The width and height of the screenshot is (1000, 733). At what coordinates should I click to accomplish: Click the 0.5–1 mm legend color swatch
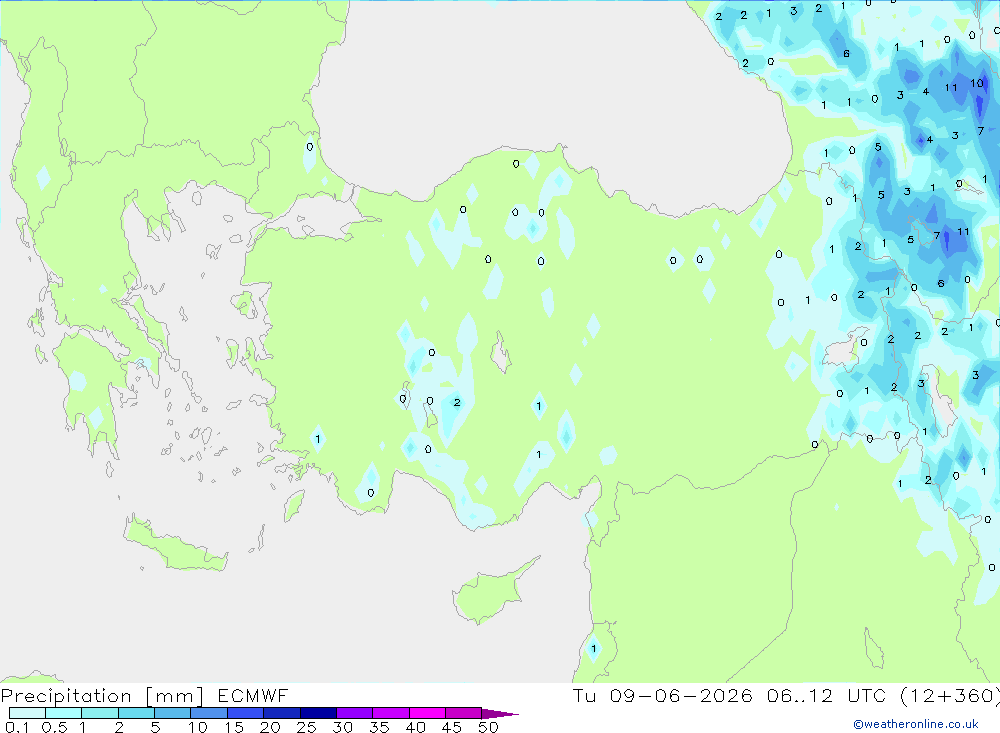[x=64, y=713]
